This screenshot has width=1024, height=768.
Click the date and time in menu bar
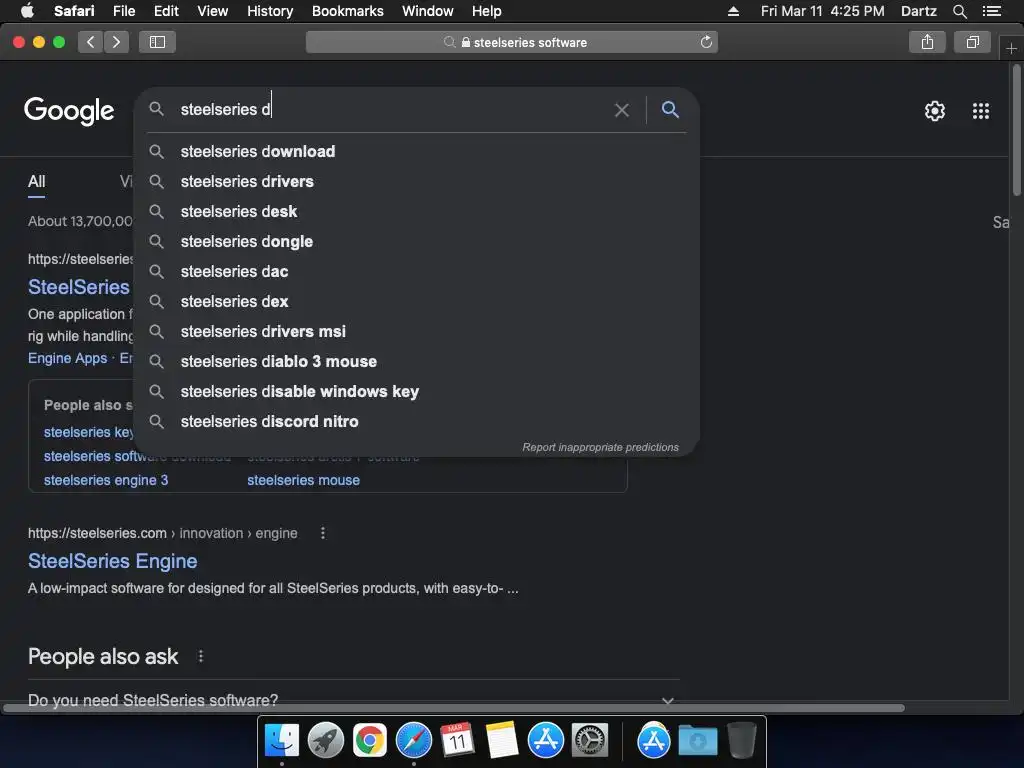click(822, 11)
